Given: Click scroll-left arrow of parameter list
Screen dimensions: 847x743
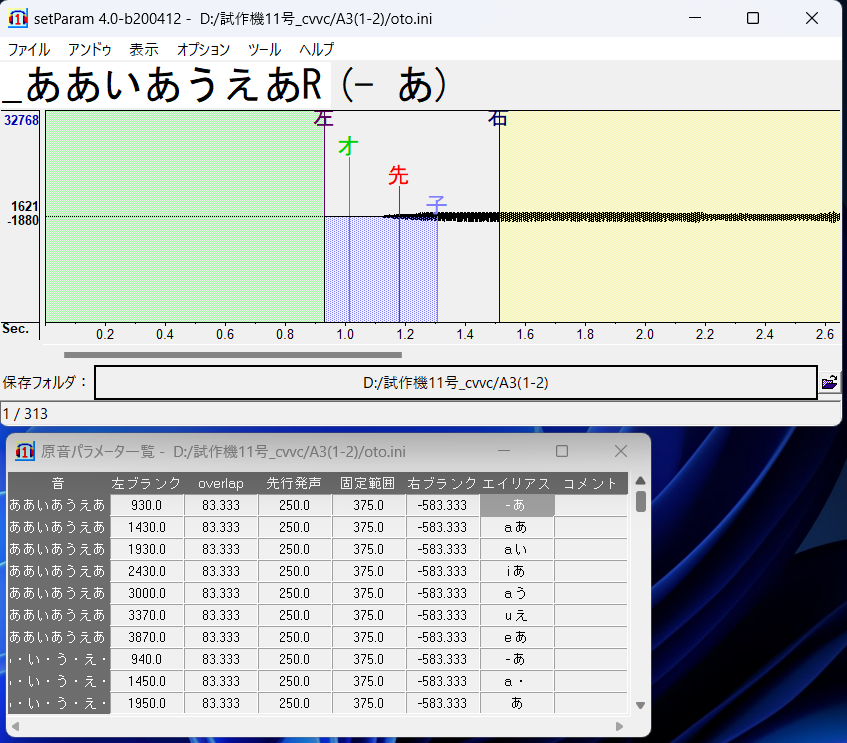Looking at the screenshot, I should (15, 726).
